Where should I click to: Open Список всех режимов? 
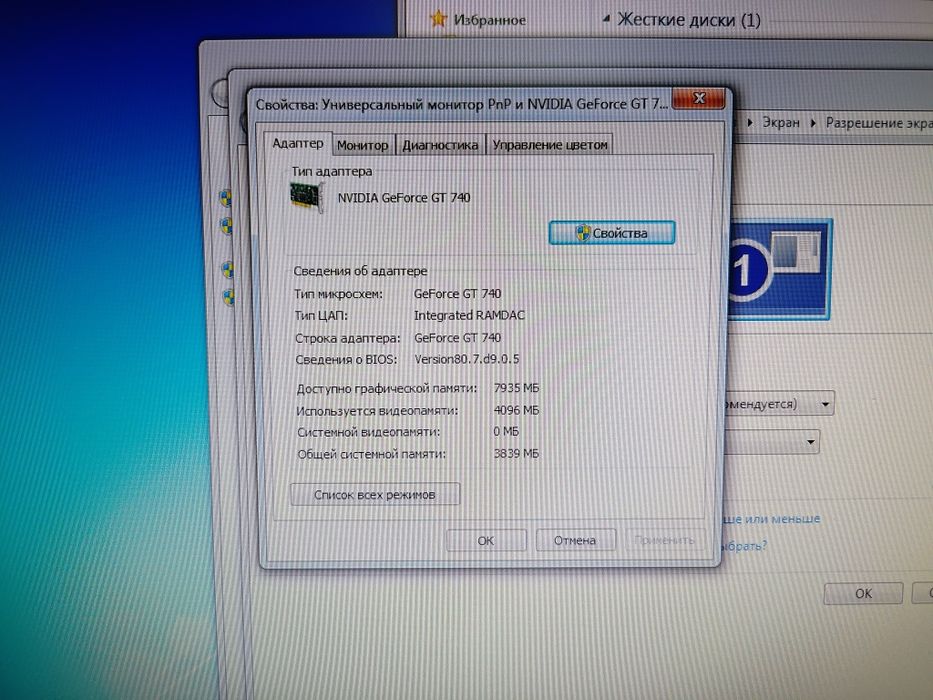pos(375,495)
